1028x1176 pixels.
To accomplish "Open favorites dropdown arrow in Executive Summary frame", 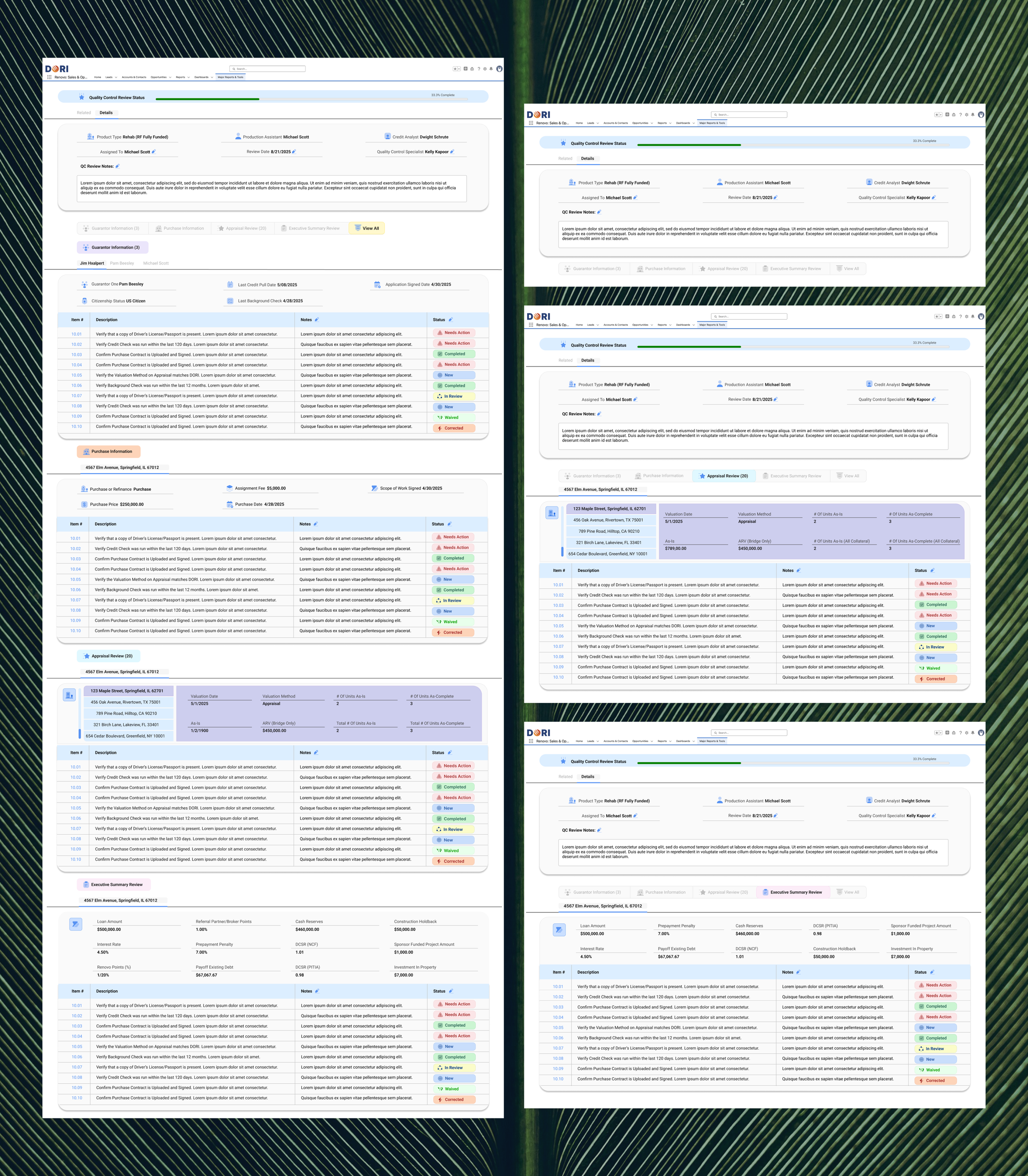I will pyautogui.click(x=941, y=733).
